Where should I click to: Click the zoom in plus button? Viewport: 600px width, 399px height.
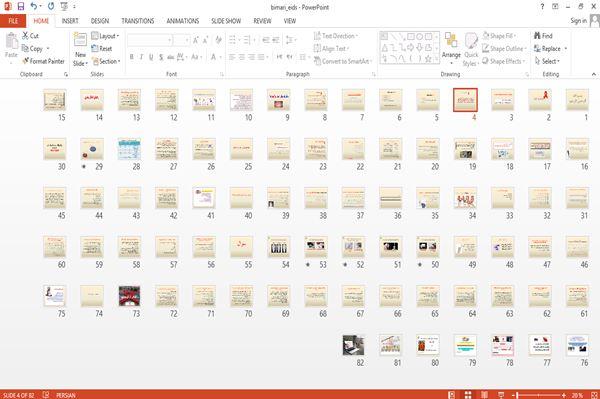pos(564,395)
